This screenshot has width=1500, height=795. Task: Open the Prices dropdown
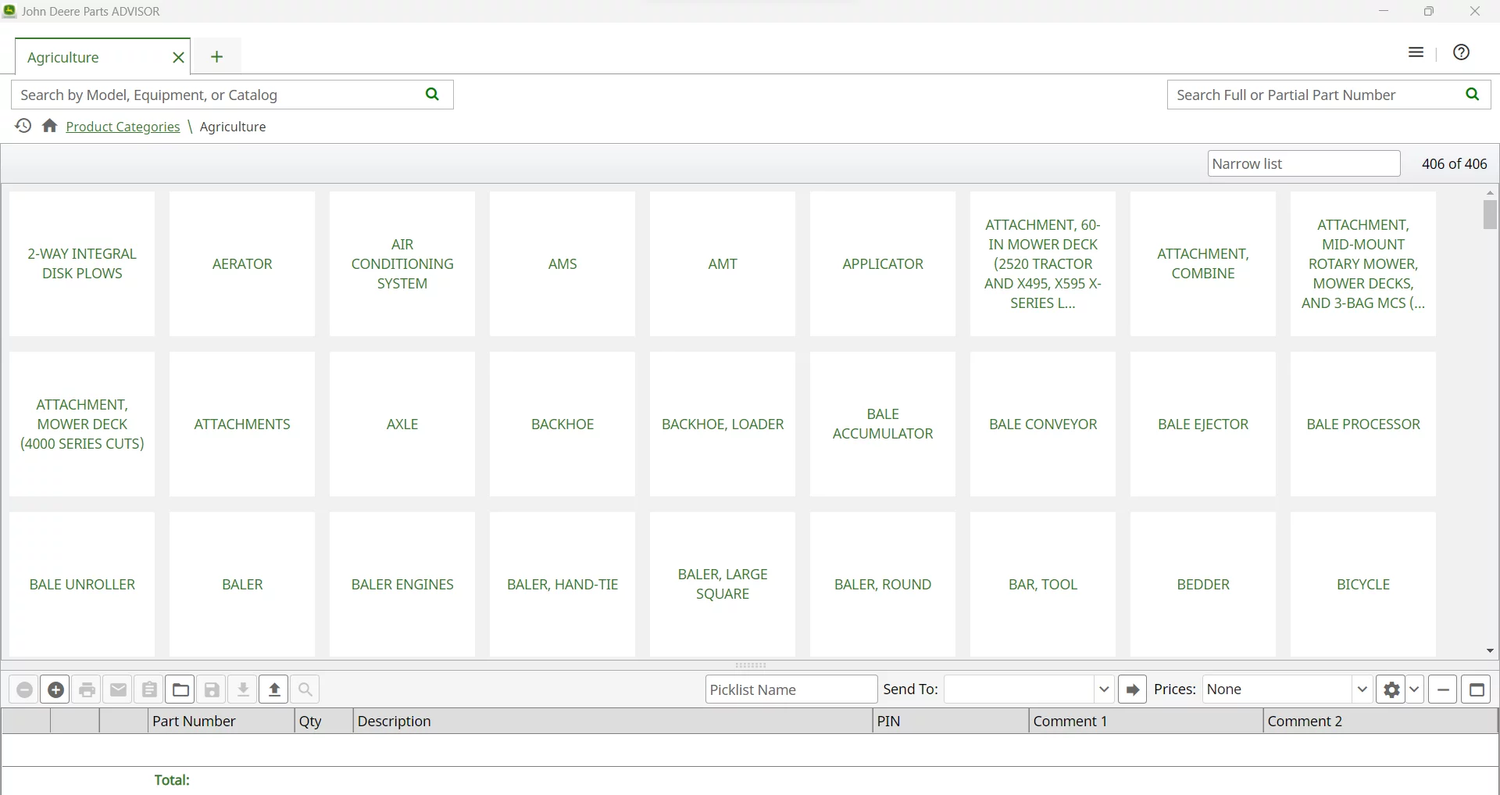click(1361, 689)
